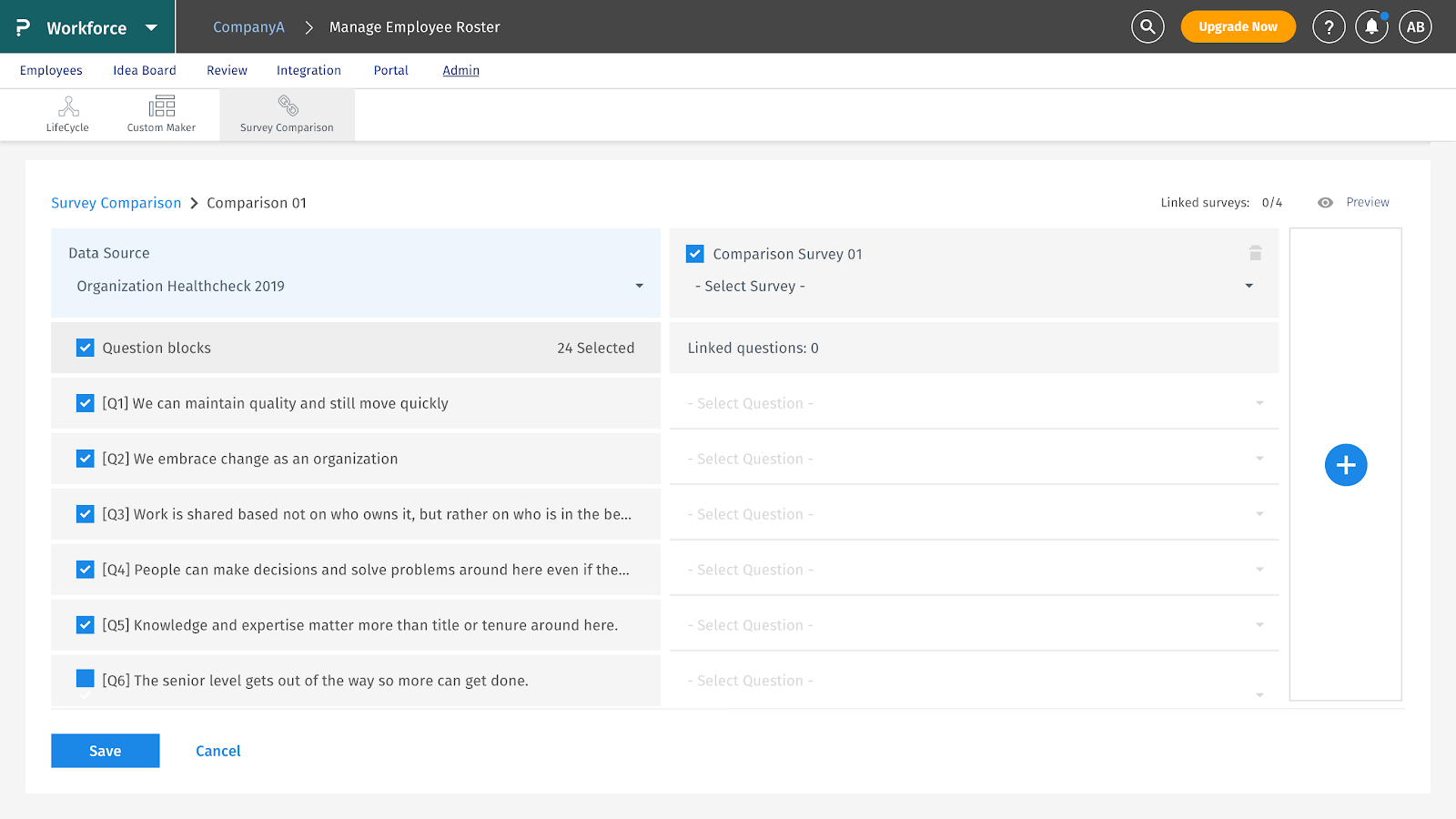This screenshot has width=1456, height=819.
Task: Click the help question mark icon
Action: coord(1329,27)
